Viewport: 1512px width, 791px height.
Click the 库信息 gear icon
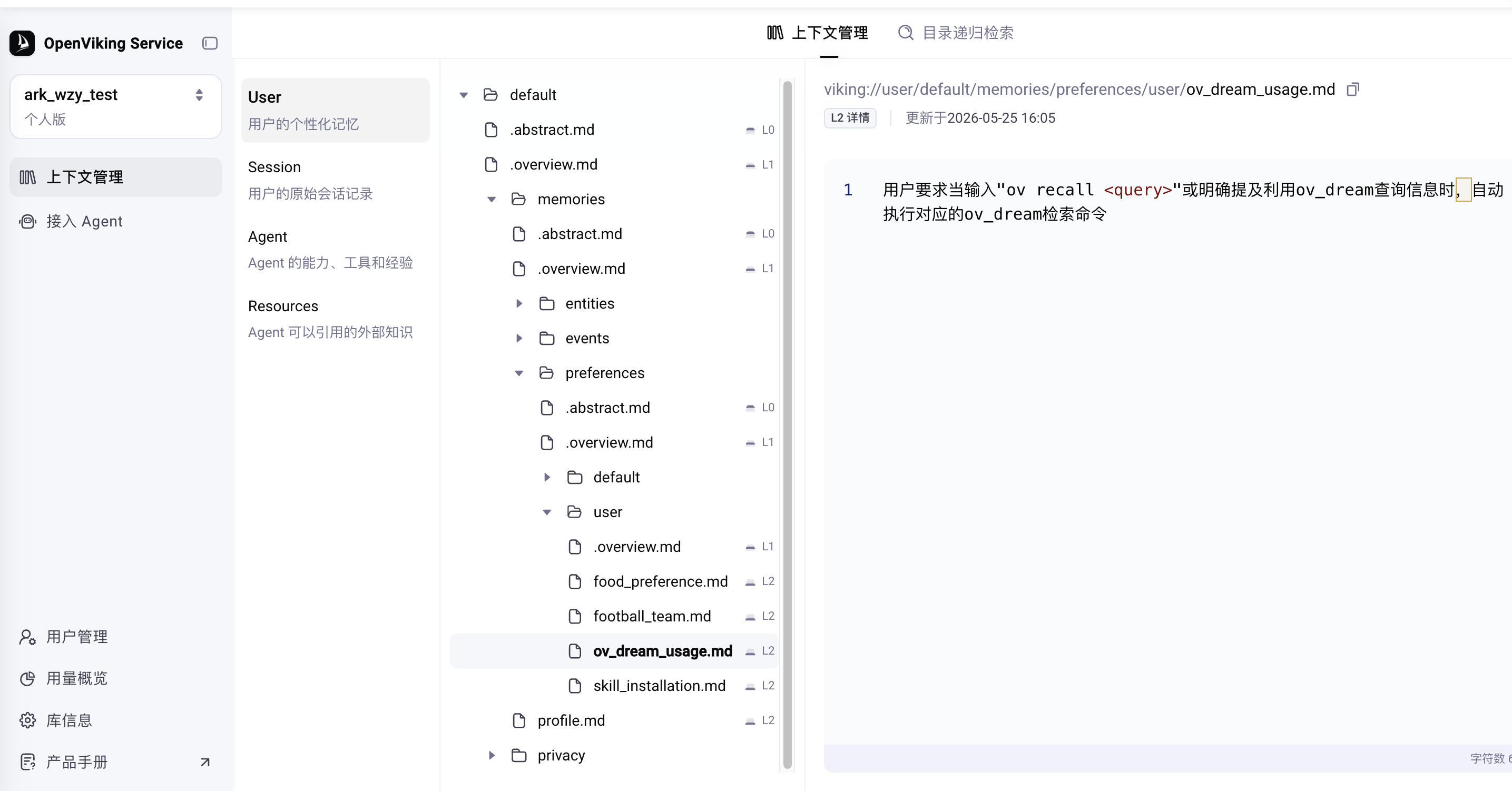tap(27, 720)
